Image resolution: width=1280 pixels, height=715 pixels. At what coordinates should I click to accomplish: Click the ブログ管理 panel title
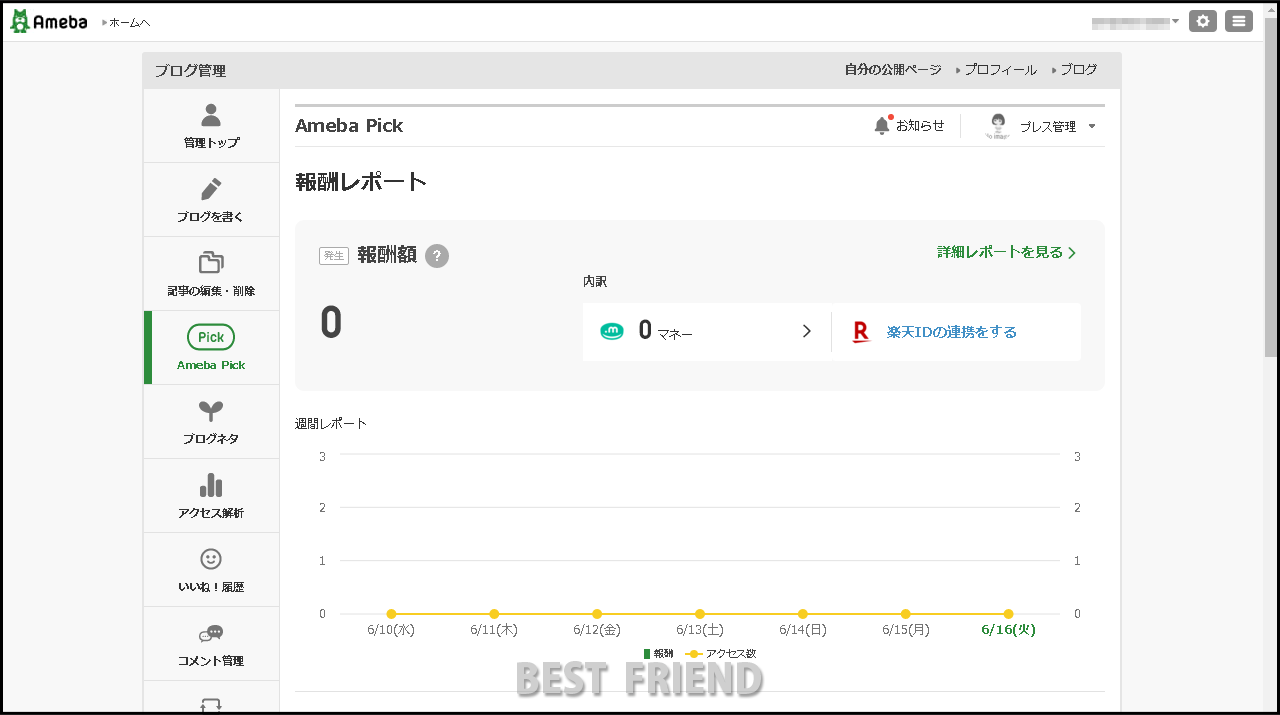(x=190, y=71)
